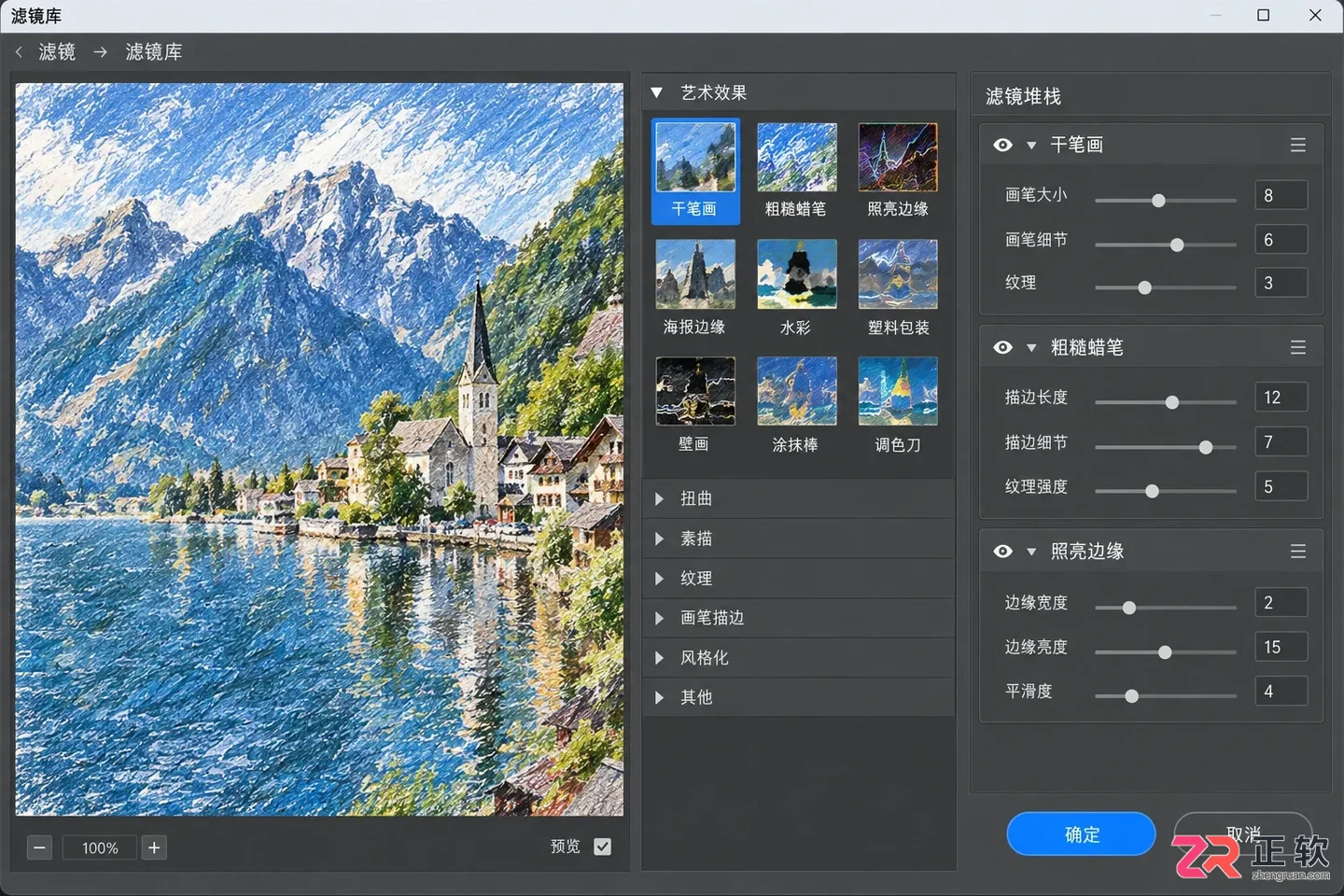Viewport: 1344px width, 896px height.
Task: Click the 边缘宽度 value field
Action: 1281,603
